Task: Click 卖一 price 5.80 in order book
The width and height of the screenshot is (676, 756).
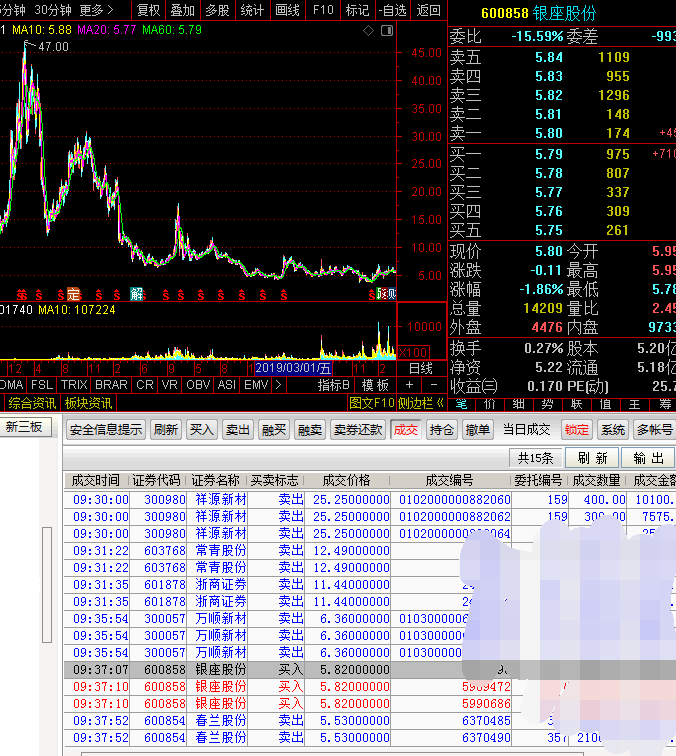Action: [549, 134]
